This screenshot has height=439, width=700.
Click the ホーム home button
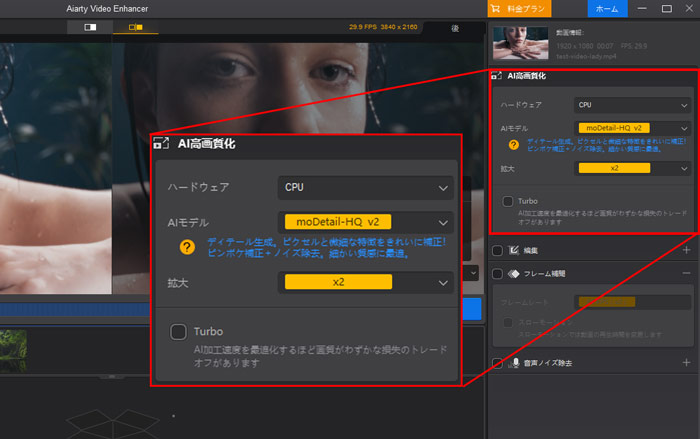click(x=607, y=8)
